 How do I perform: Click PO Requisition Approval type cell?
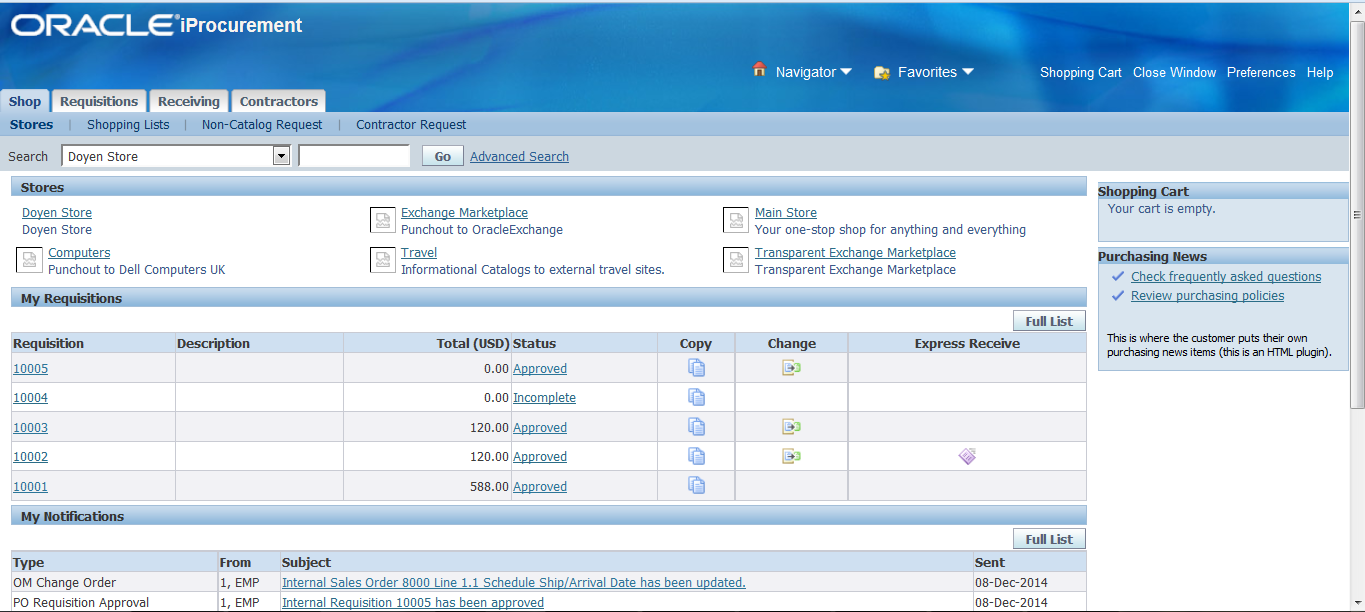[x=114, y=602]
